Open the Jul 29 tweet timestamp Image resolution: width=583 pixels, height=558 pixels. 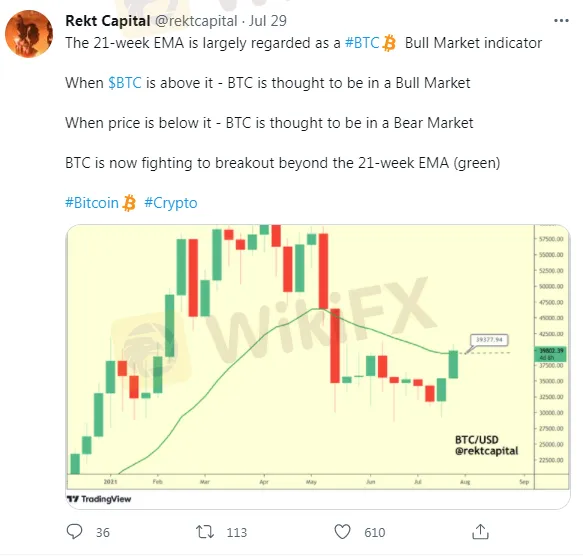(x=268, y=21)
